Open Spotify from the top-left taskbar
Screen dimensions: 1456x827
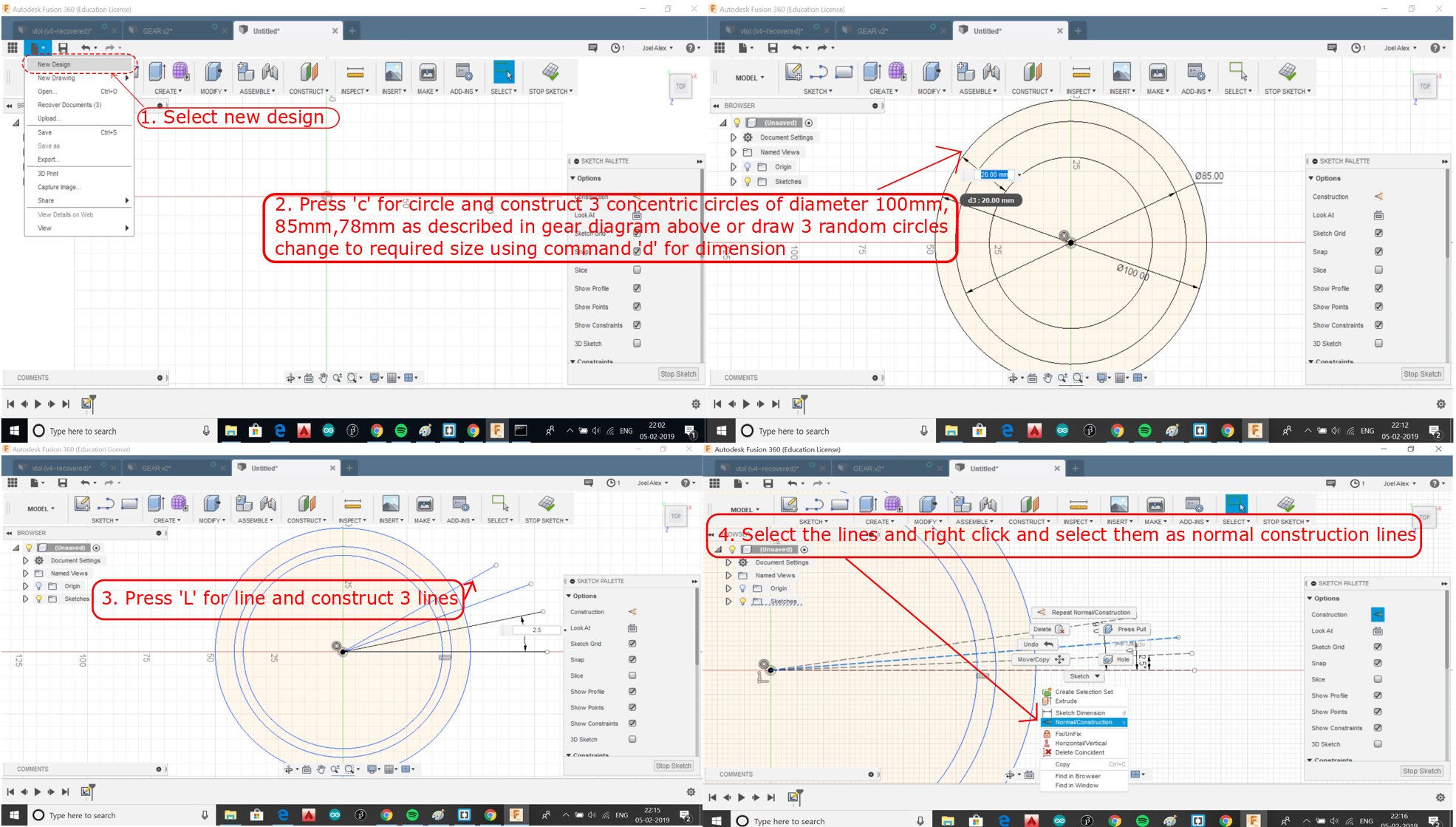(401, 431)
